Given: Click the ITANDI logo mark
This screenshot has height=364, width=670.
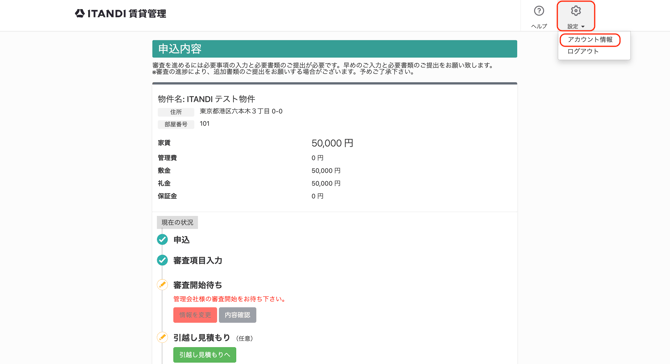Looking at the screenshot, I should pyautogui.click(x=79, y=14).
